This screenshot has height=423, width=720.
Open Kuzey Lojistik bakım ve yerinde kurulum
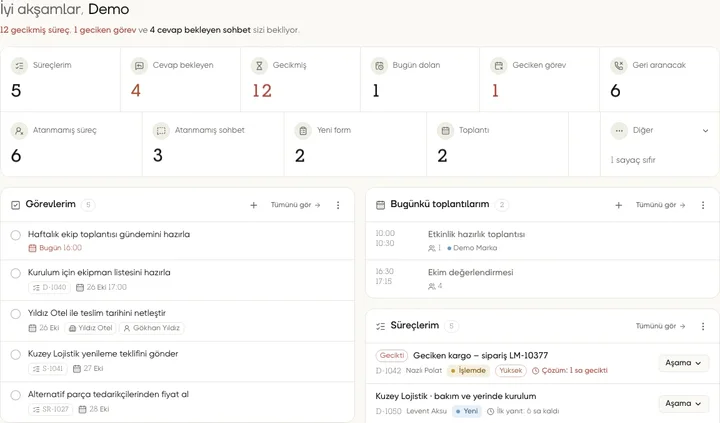coord(456,396)
